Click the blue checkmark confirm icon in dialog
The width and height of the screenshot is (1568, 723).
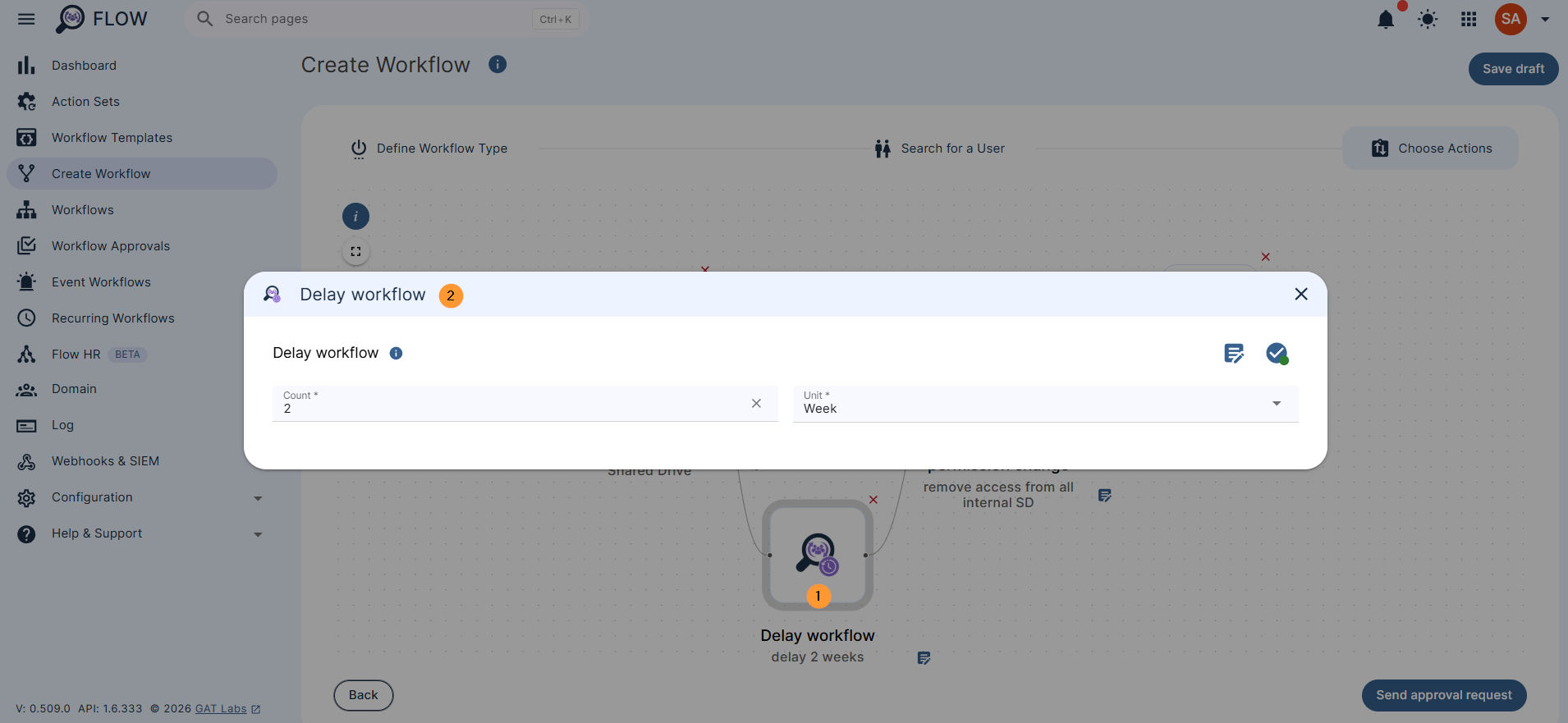(1277, 354)
